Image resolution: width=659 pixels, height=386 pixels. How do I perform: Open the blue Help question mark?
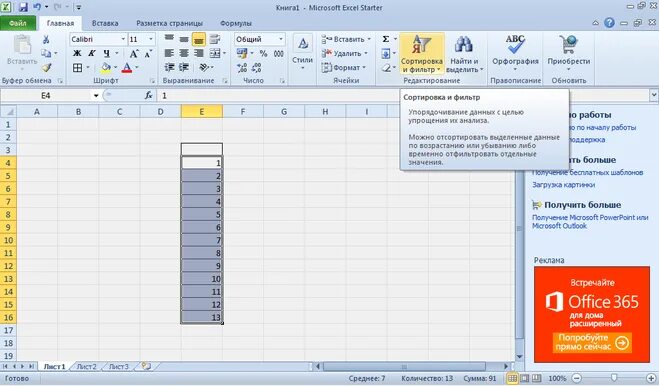[x=609, y=23]
